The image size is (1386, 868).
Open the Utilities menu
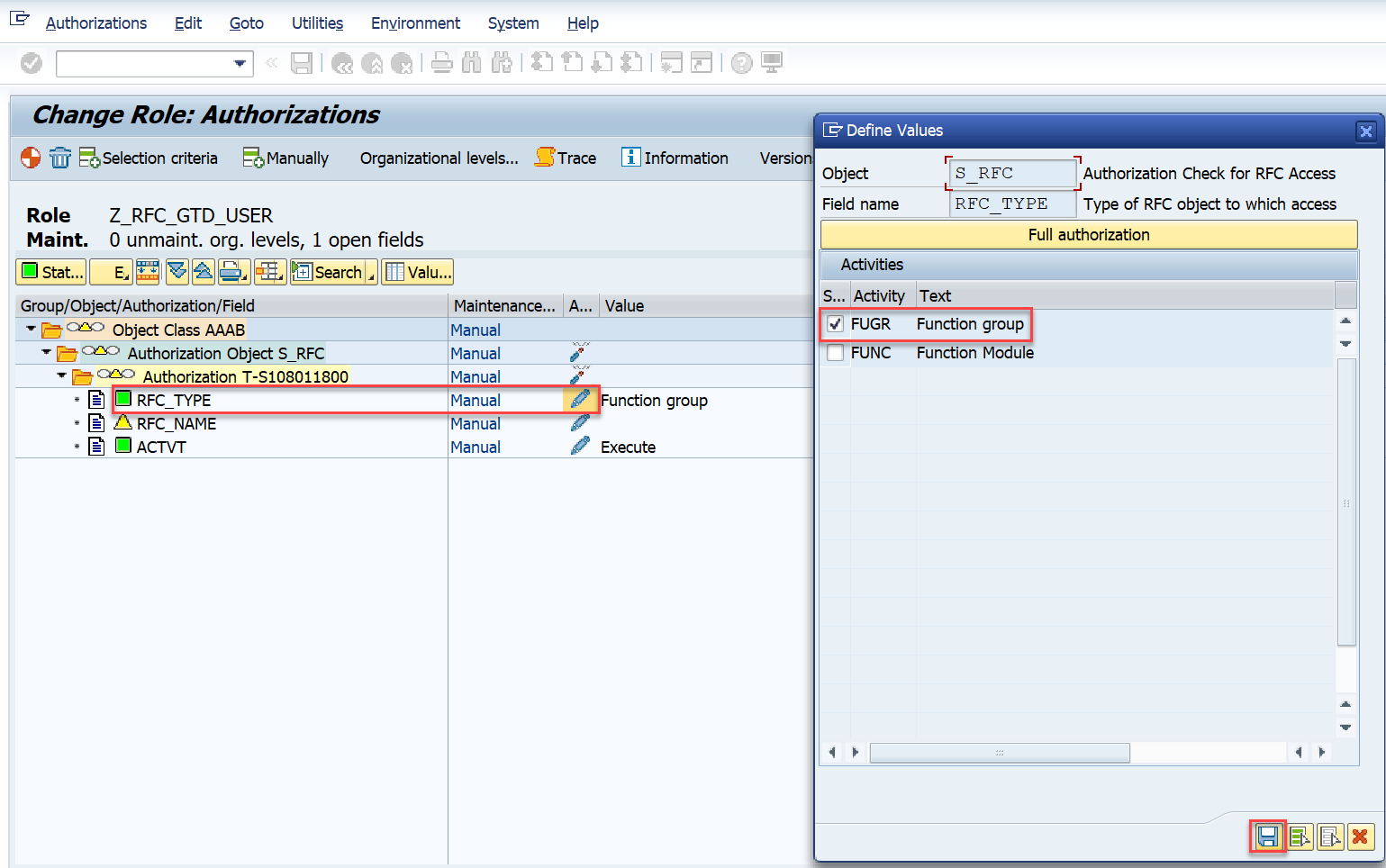pos(317,23)
